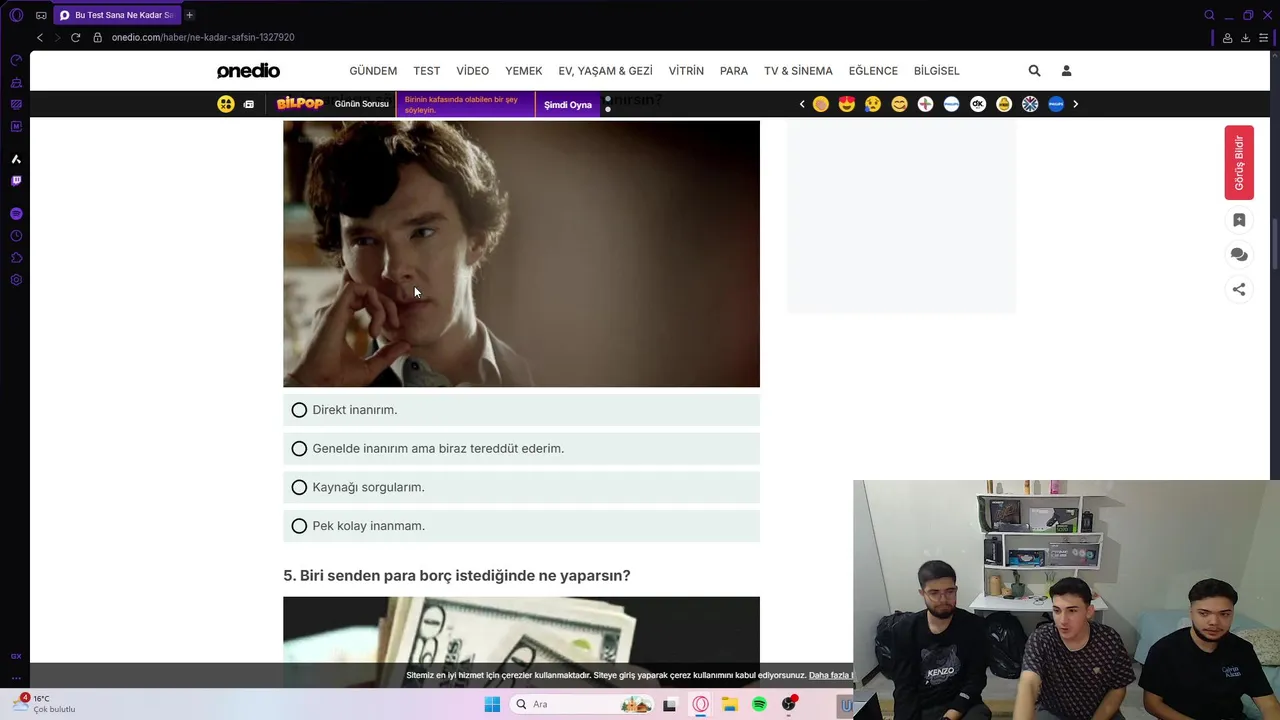
Task: Reload the page
Action: tap(75, 37)
